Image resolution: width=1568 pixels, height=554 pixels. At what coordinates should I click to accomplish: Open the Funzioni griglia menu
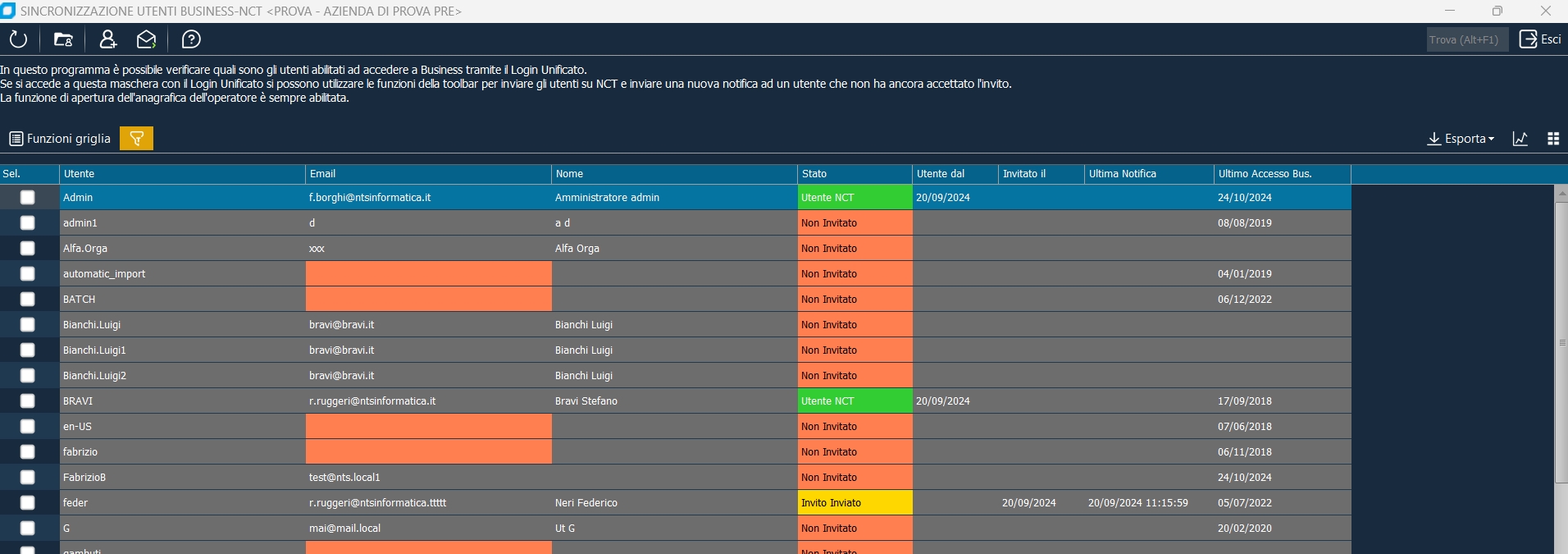60,139
